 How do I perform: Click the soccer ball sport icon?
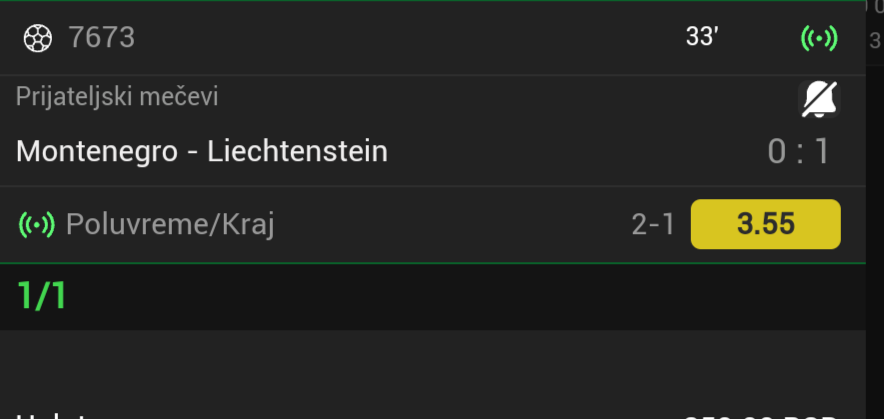coord(37,38)
